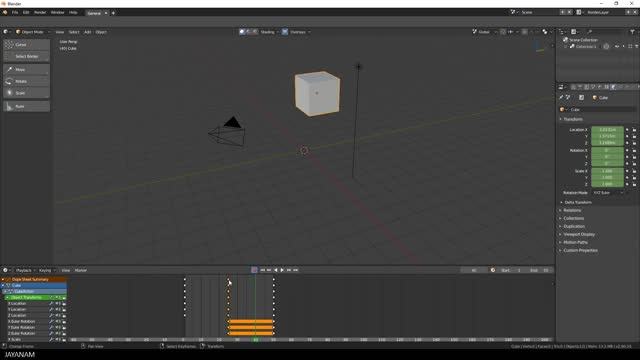Image resolution: width=640 pixels, height=360 pixels.
Task: Open the timeline editor type selector
Action: pyautogui.click(x=7, y=270)
